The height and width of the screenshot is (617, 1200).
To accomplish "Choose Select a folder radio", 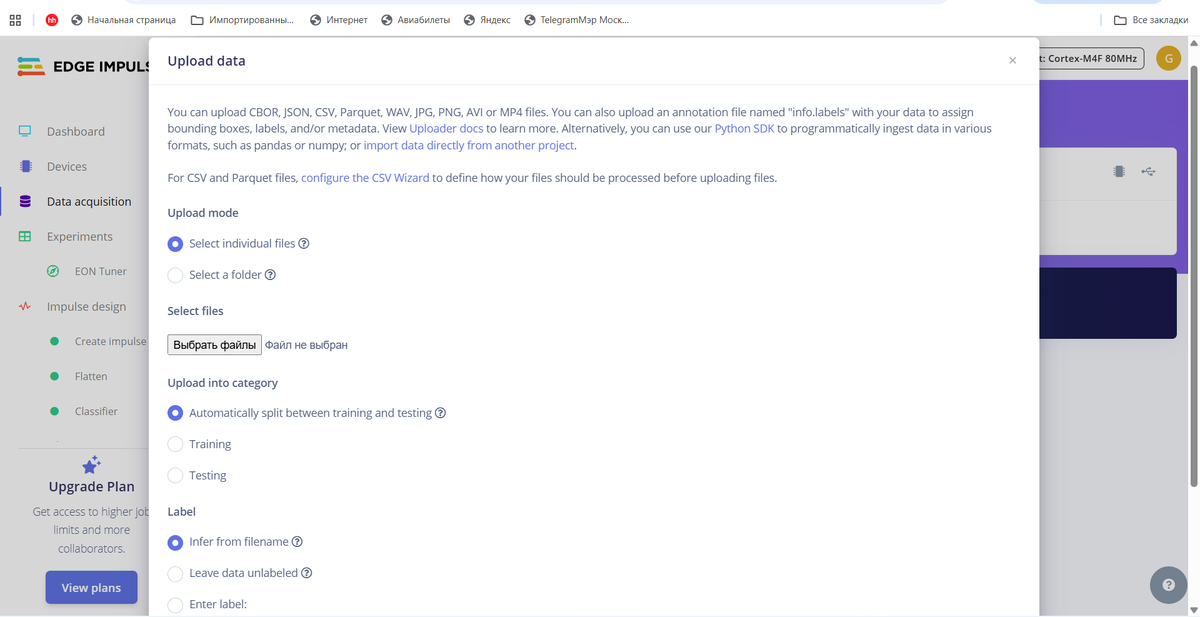I will tap(175, 274).
